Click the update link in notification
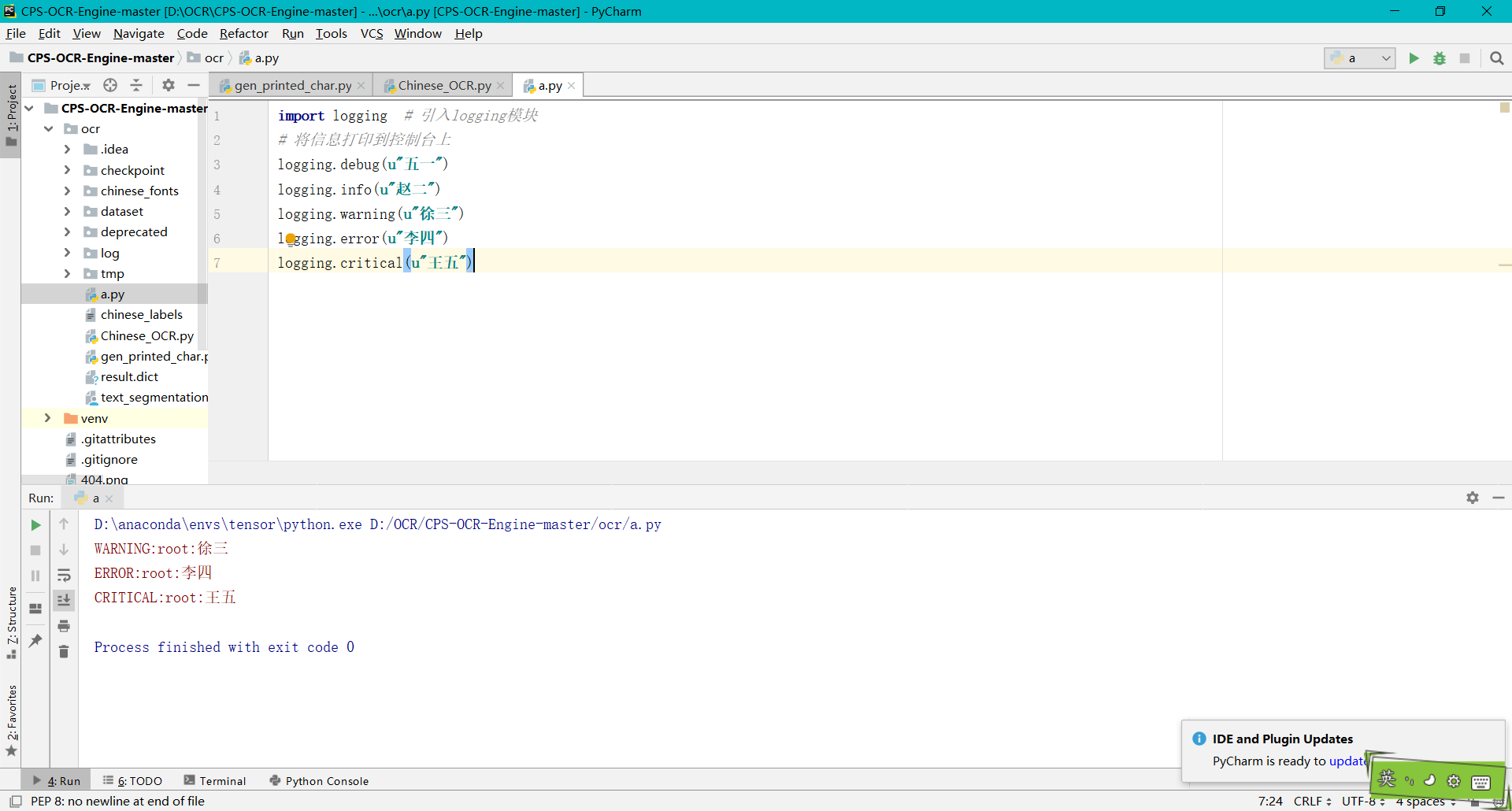 point(1347,761)
